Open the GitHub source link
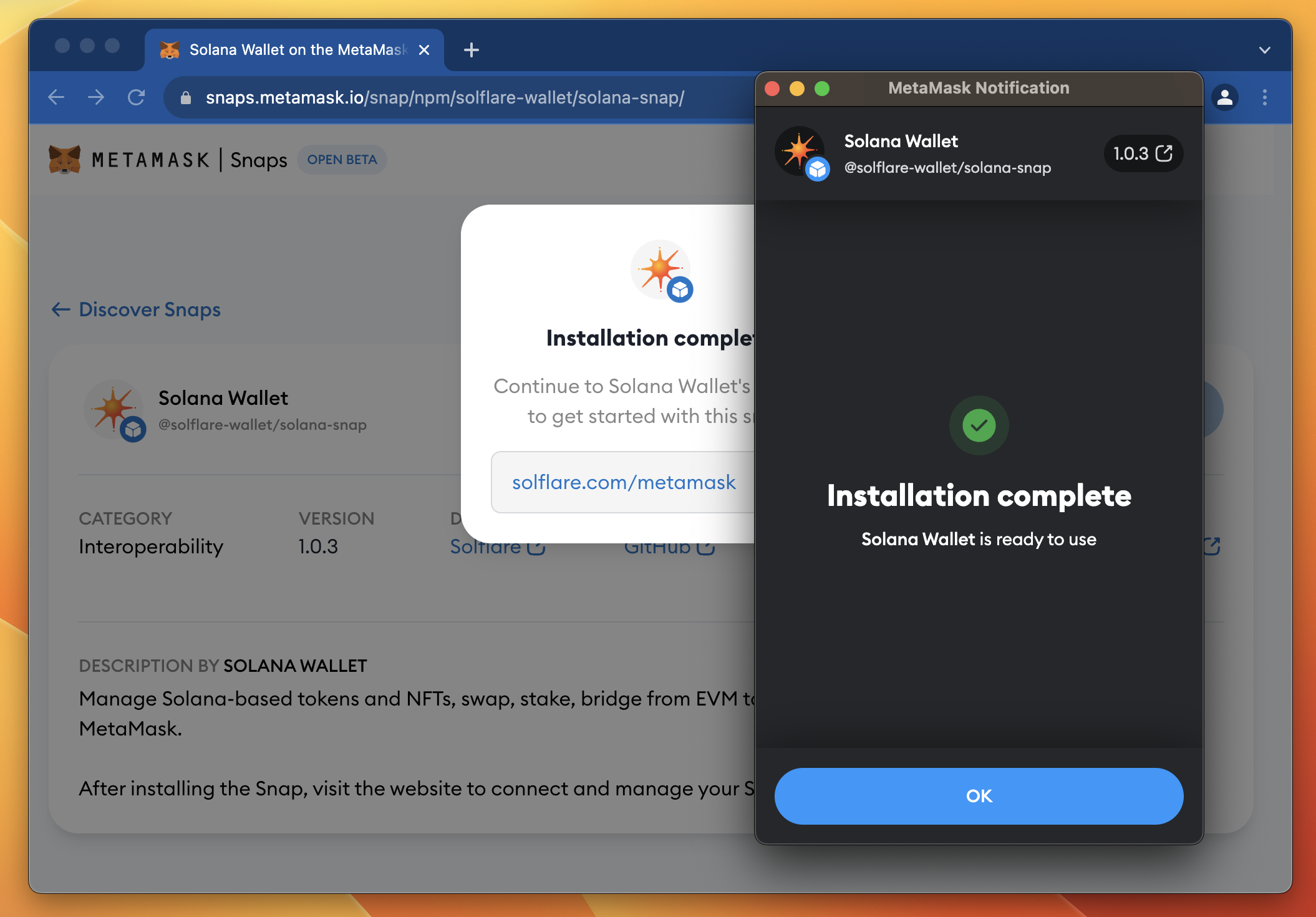Image resolution: width=1316 pixels, height=917 pixels. coord(669,546)
